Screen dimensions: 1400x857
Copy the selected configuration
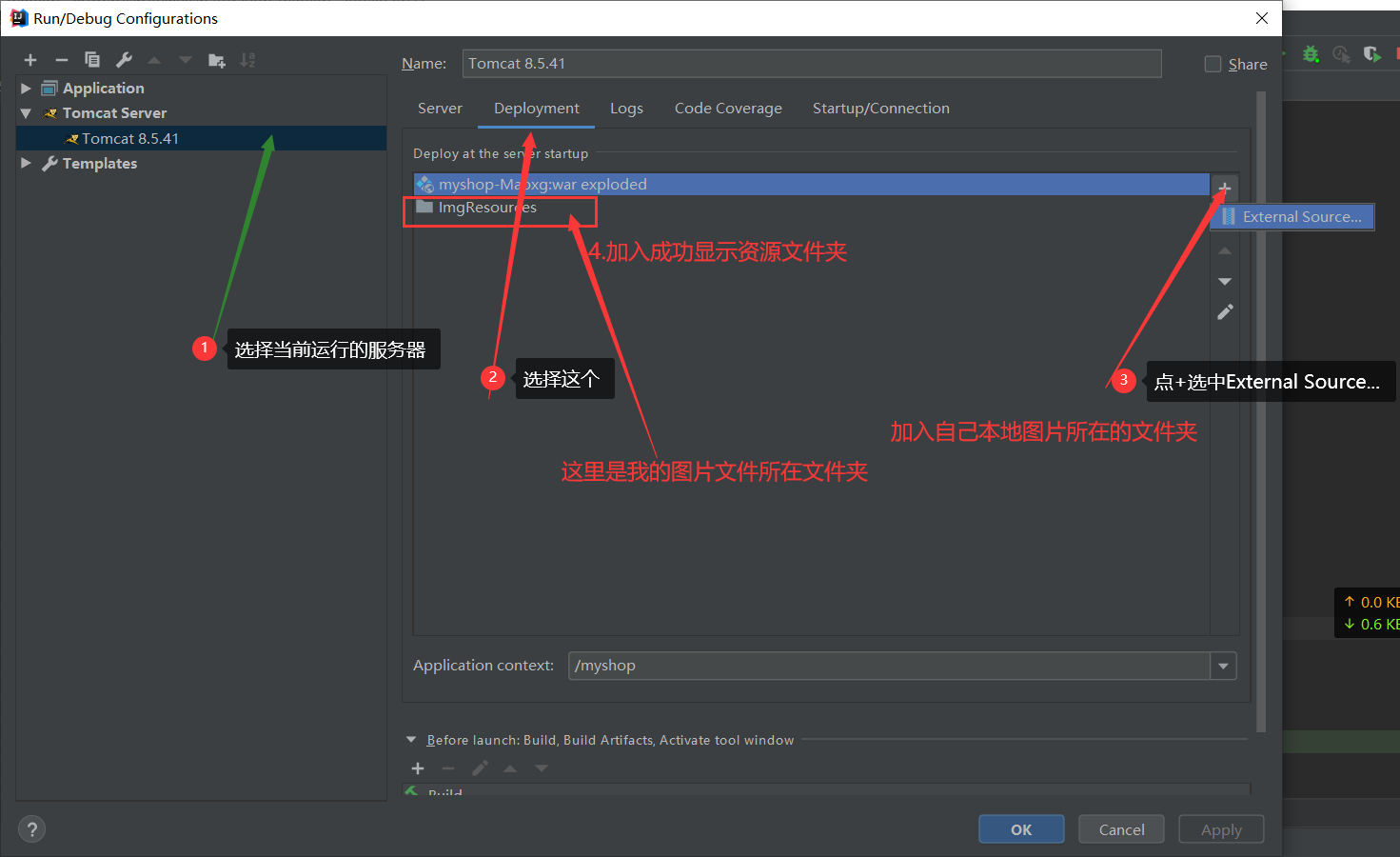[92, 60]
